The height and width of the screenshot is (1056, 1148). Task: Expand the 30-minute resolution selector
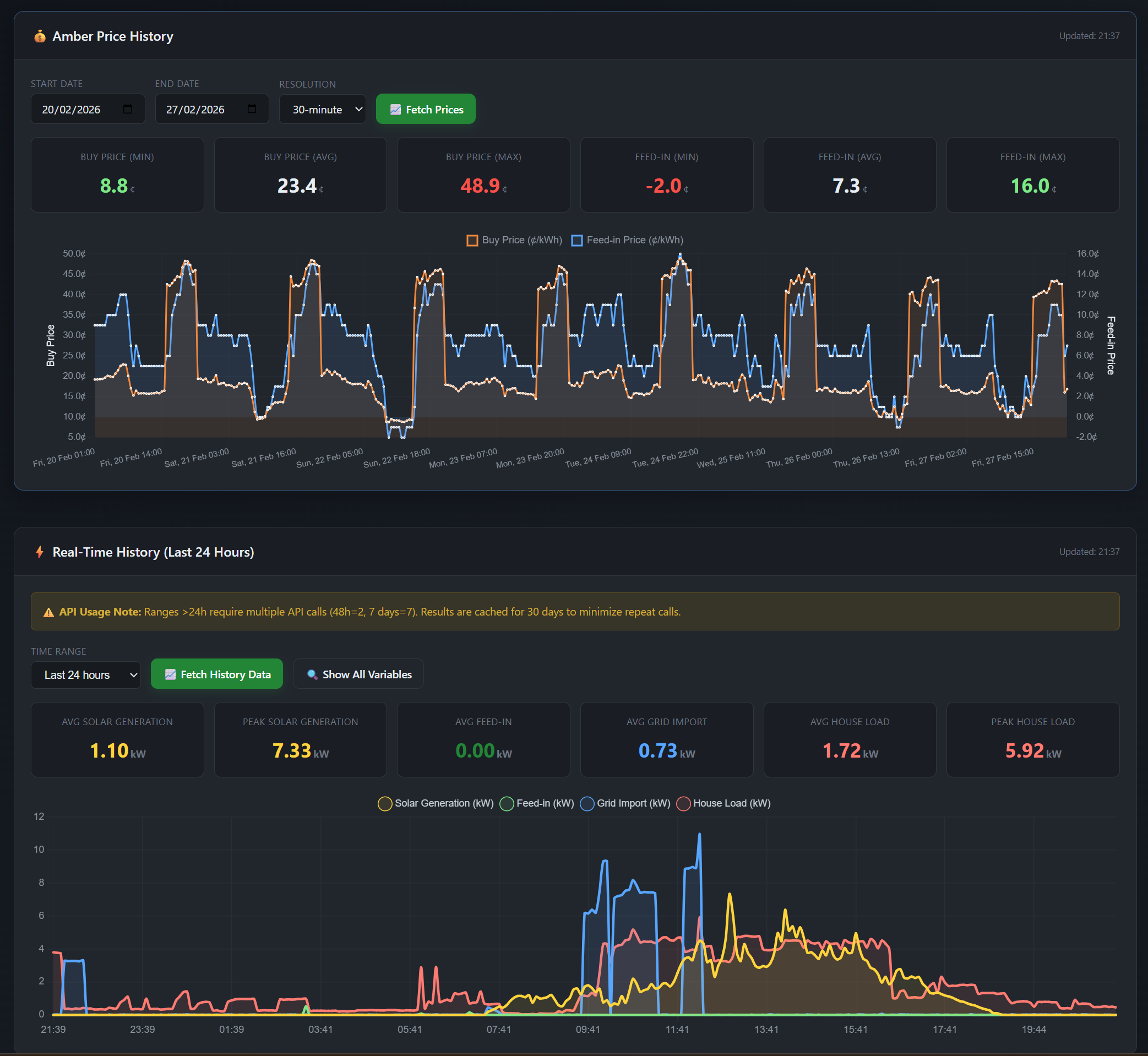(322, 108)
